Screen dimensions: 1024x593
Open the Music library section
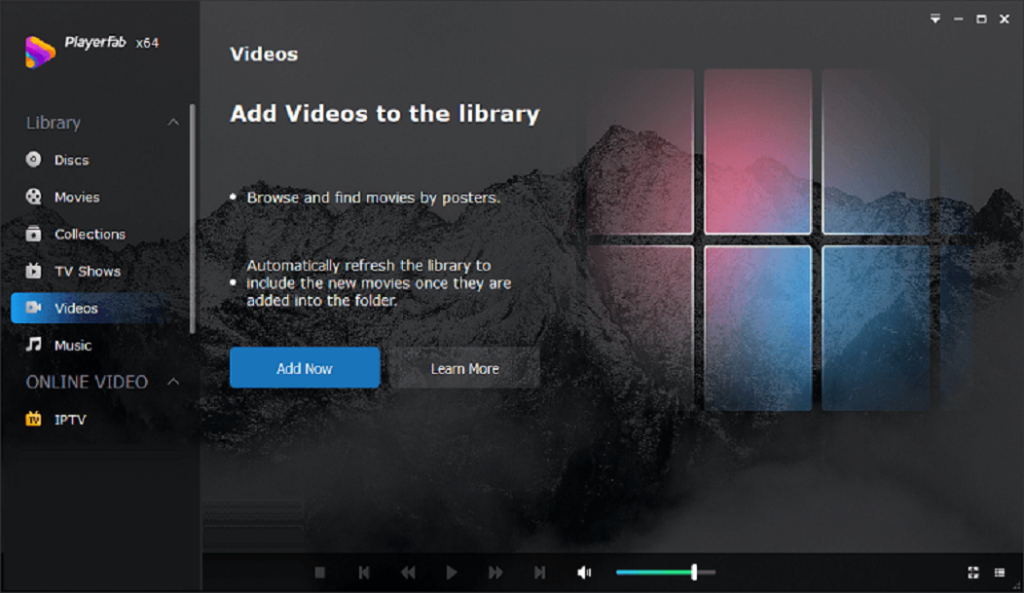pyautogui.click(x=72, y=345)
